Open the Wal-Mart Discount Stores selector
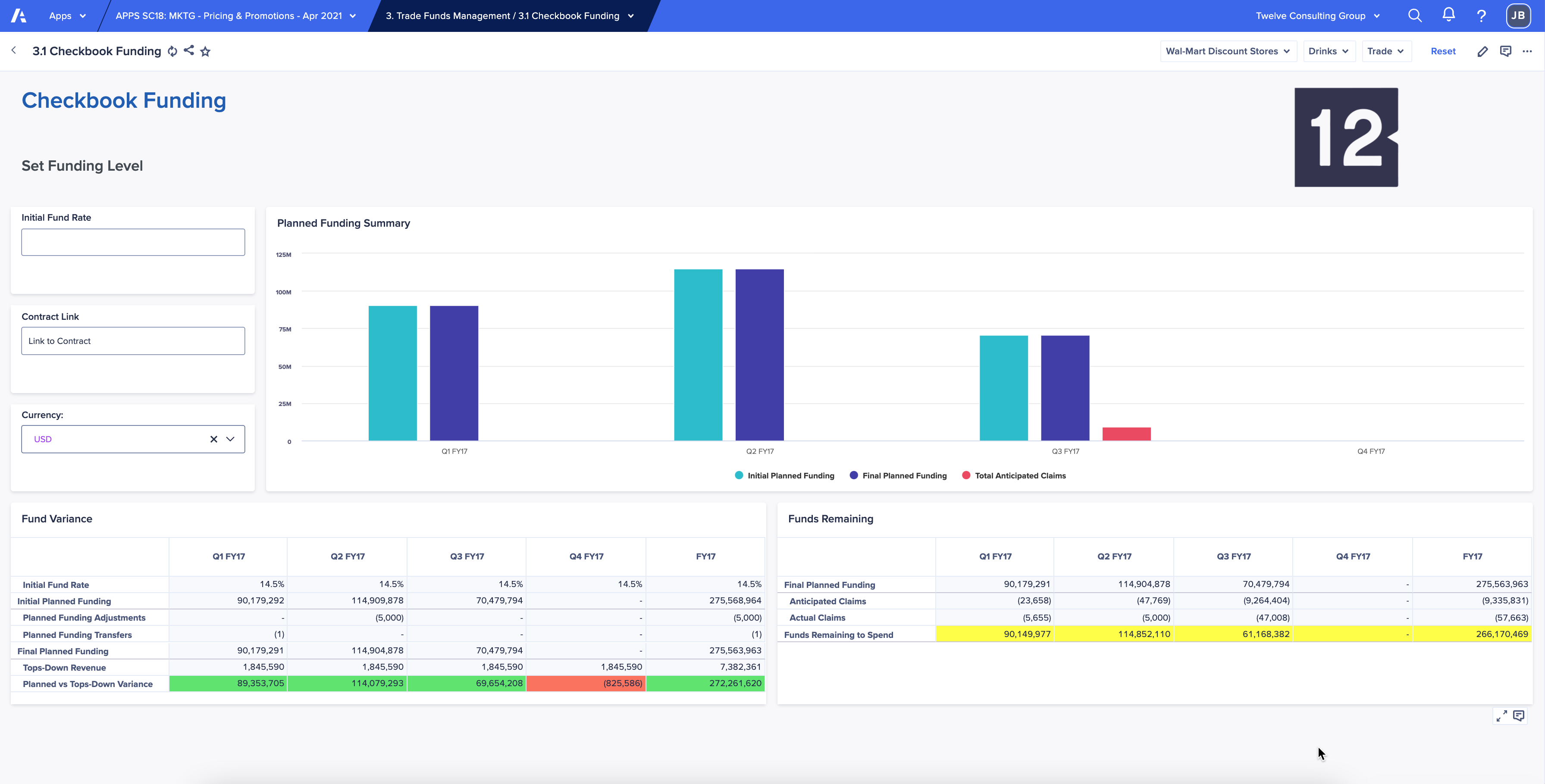 tap(1228, 51)
